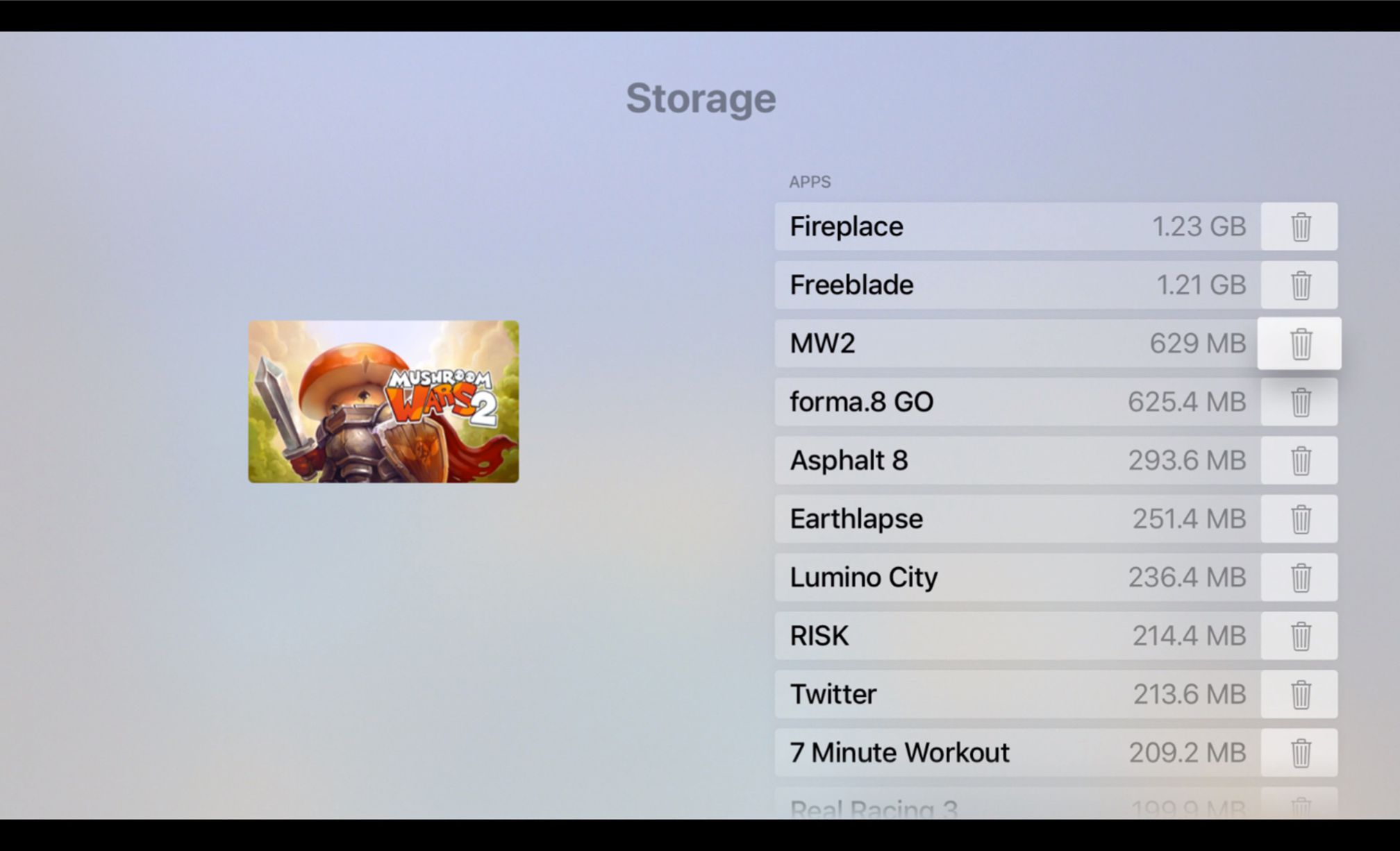Click the 236.4 MB size value

click(x=1187, y=577)
